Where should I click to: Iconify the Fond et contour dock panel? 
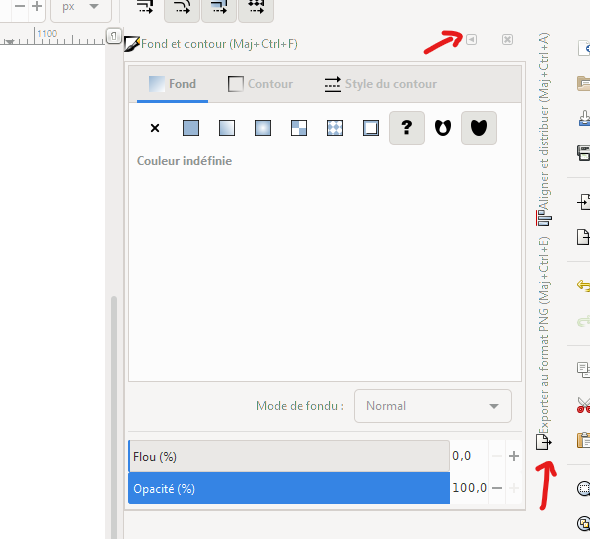[x=471, y=40]
